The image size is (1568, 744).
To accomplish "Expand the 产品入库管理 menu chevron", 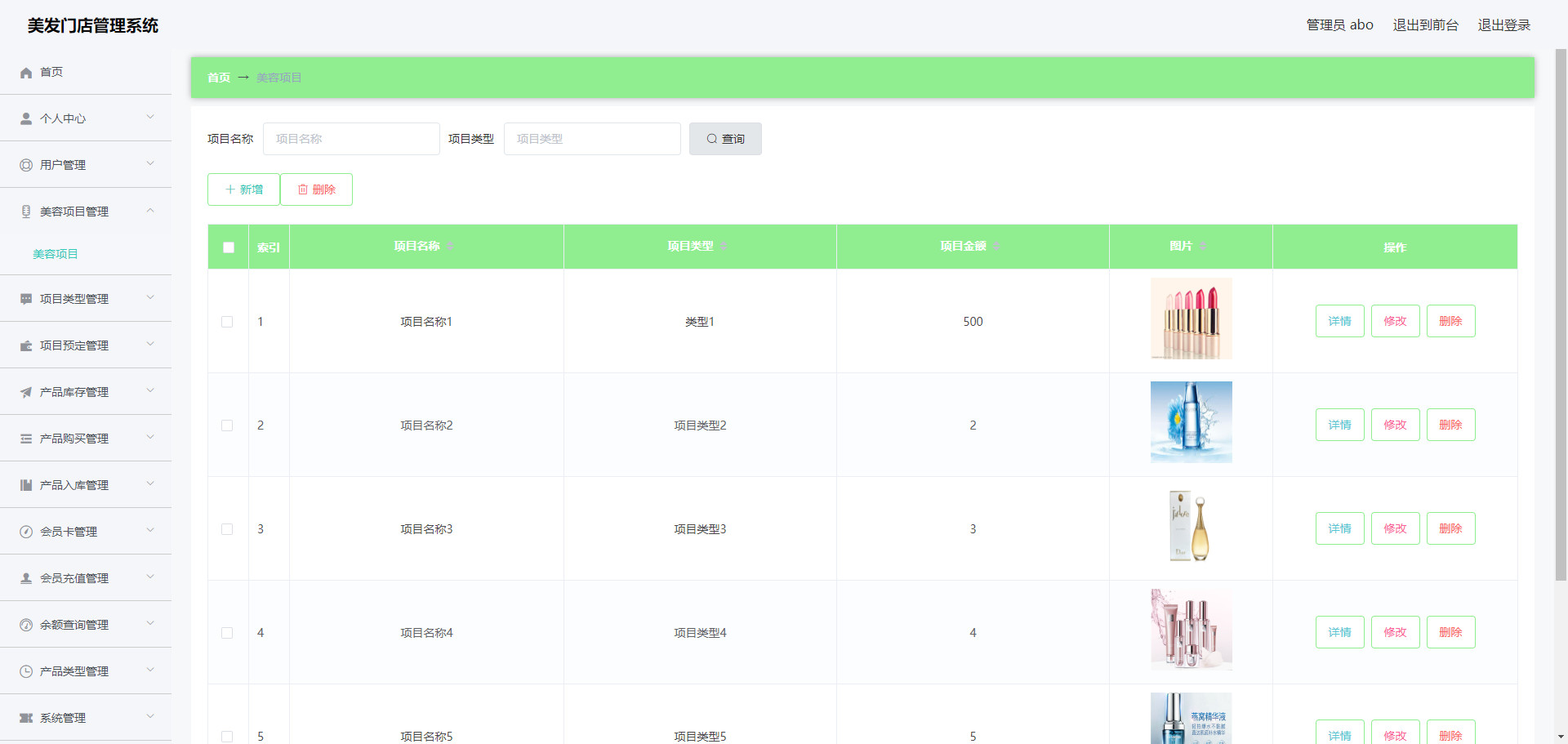I will 150,484.
